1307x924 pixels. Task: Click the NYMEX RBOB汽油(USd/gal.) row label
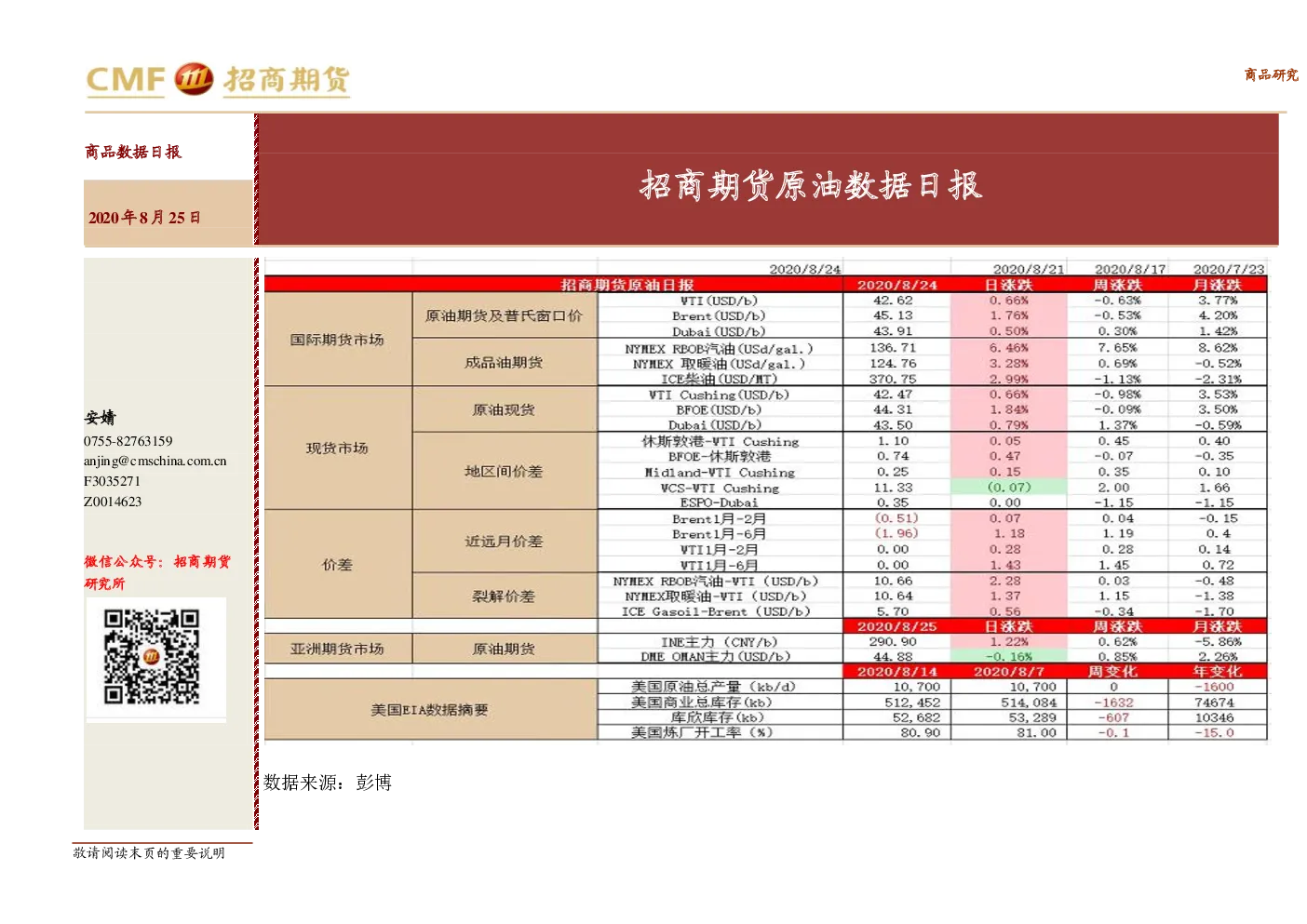point(720,348)
